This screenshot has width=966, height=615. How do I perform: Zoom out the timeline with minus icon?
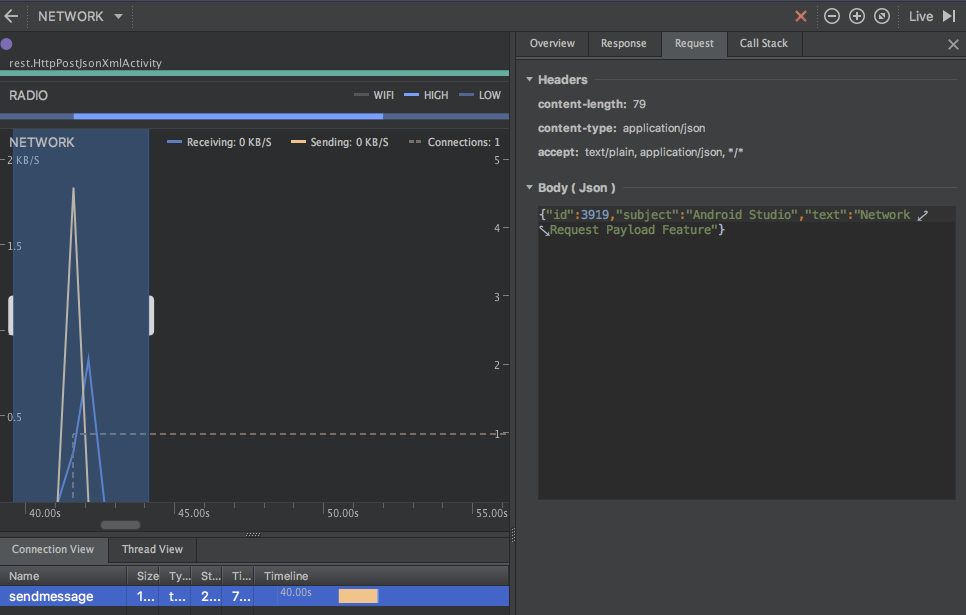coord(831,16)
